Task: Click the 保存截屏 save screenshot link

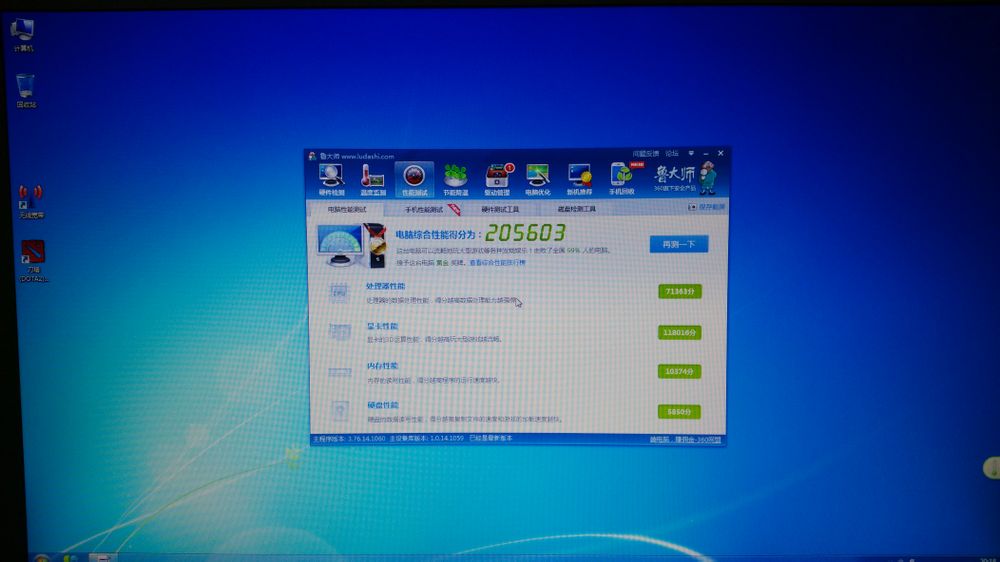Action: pos(711,207)
